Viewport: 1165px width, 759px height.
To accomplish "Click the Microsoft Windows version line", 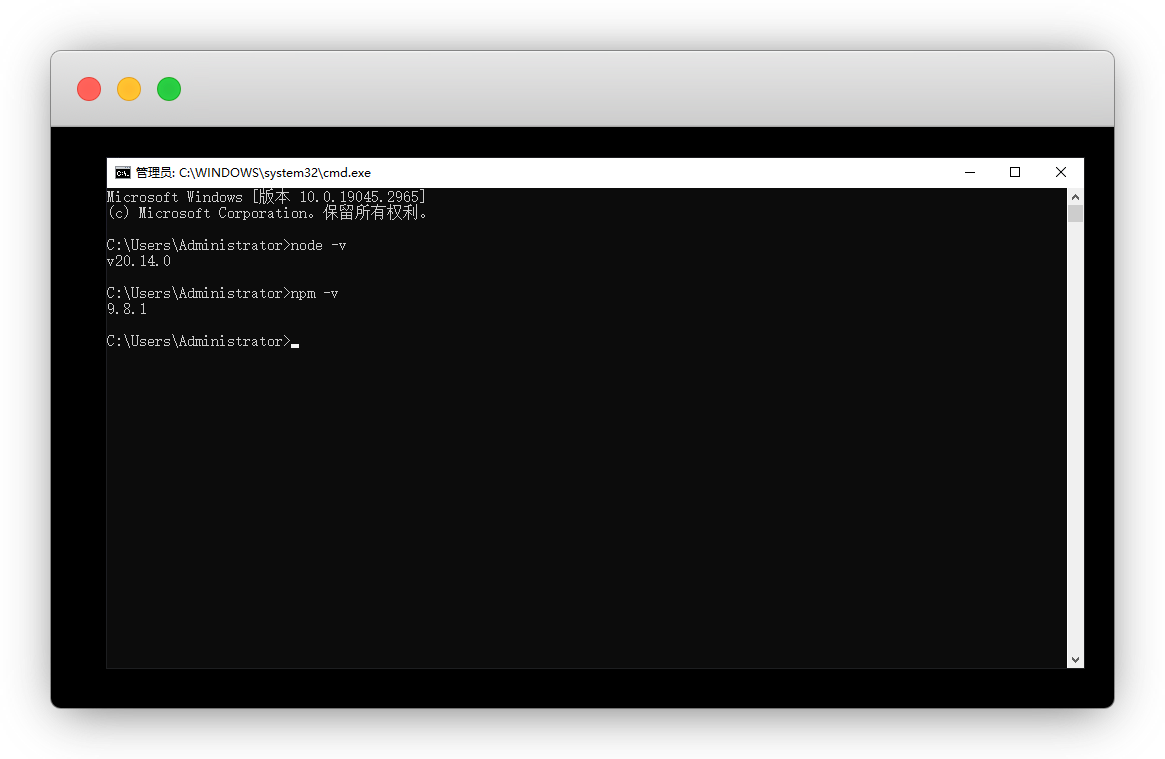I will pyautogui.click(x=266, y=197).
